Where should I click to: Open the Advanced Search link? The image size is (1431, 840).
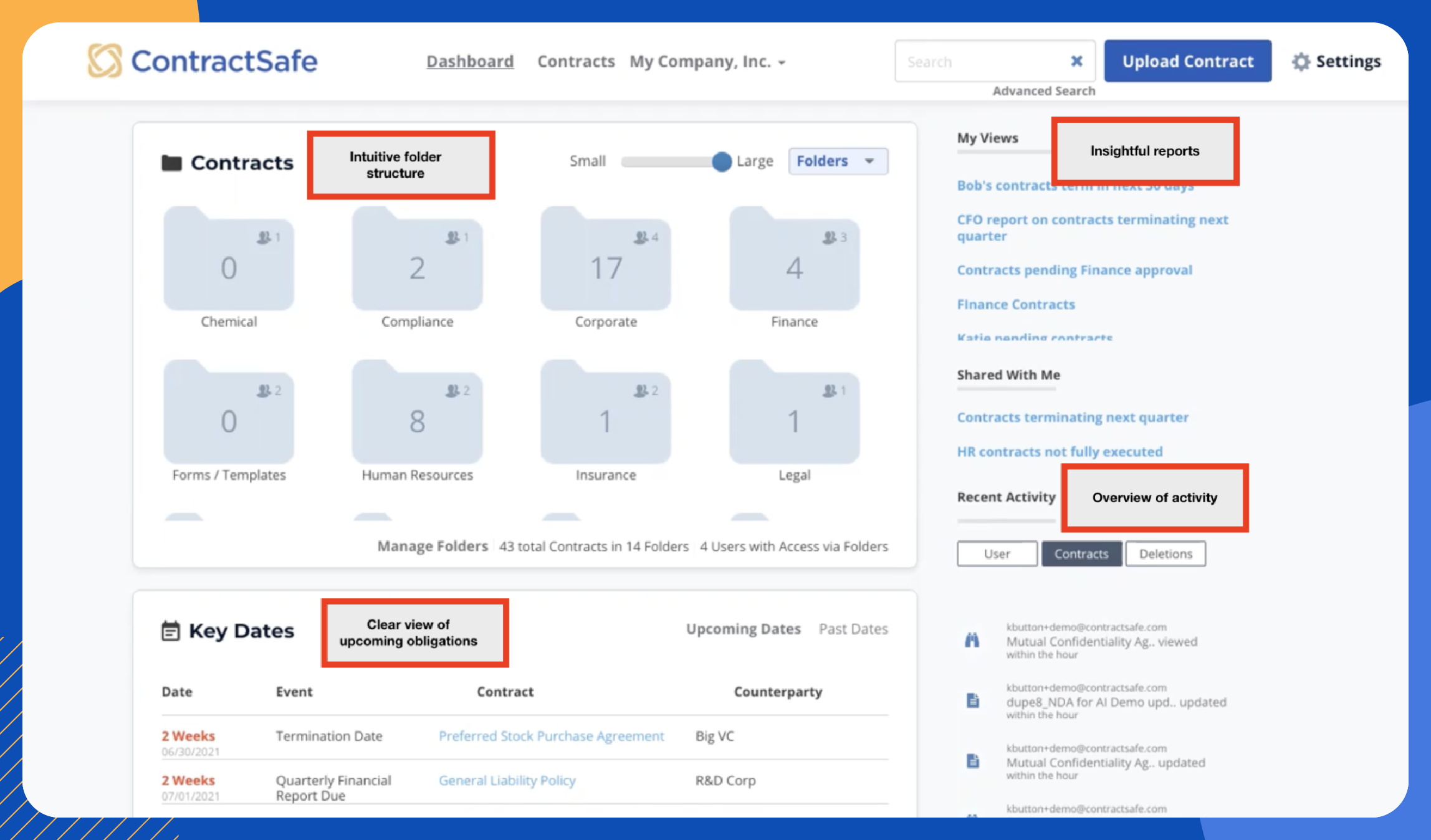pyautogui.click(x=1043, y=91)
